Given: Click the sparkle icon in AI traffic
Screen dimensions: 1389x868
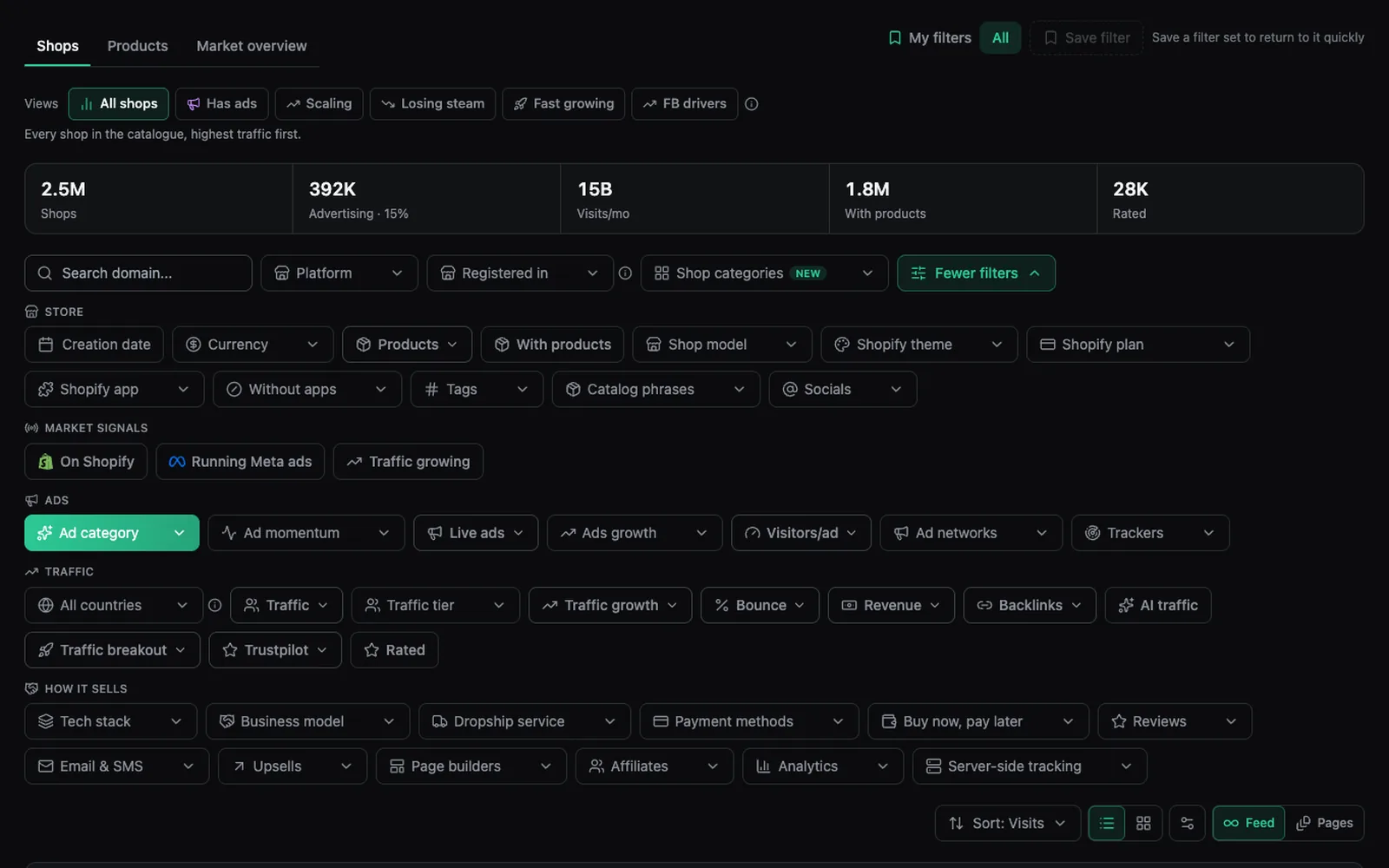Looking at the screenshot, I should click(1126, 606).
